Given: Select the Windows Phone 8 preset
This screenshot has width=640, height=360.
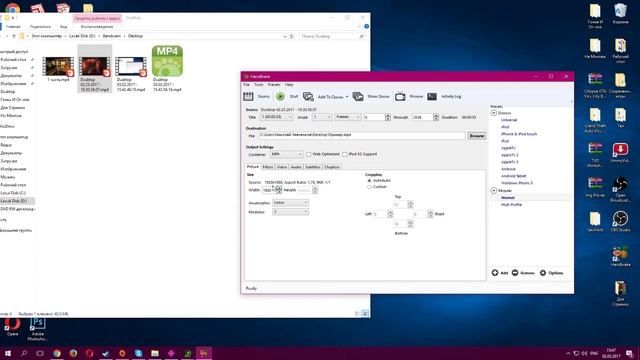Looking at the screenshot, I should point(517,183).
